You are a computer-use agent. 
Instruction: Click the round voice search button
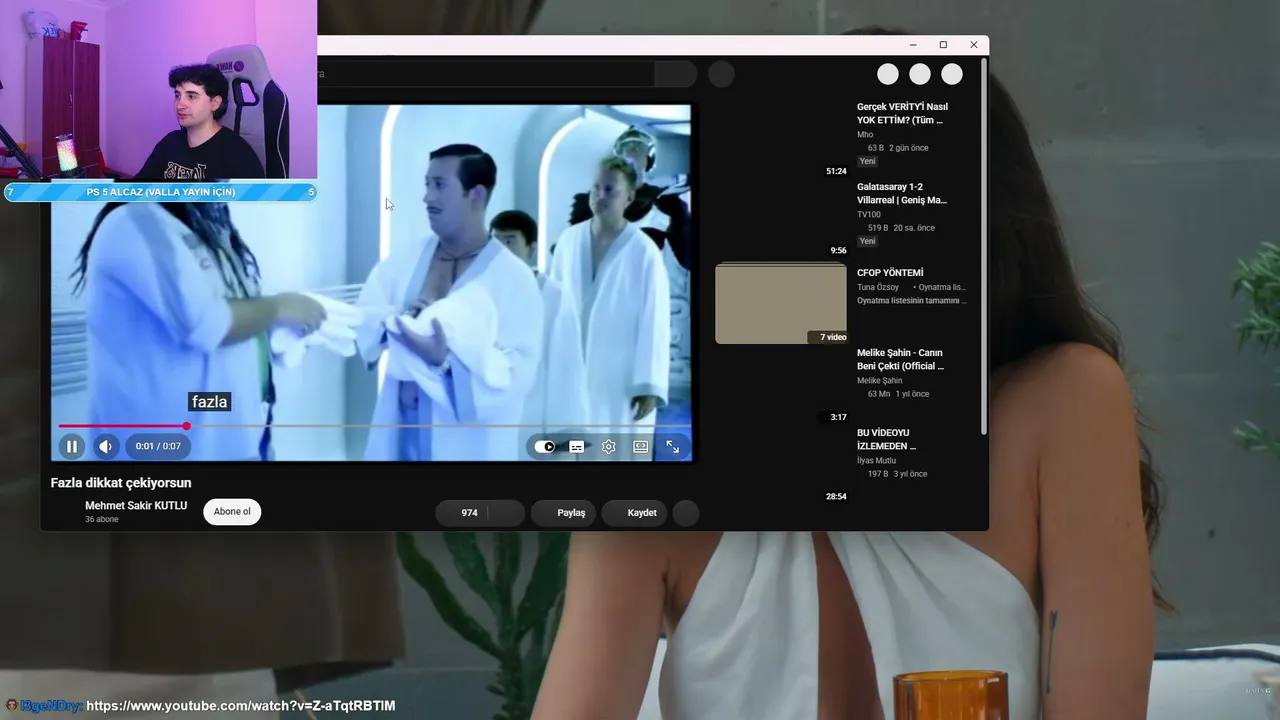(721, 74)
